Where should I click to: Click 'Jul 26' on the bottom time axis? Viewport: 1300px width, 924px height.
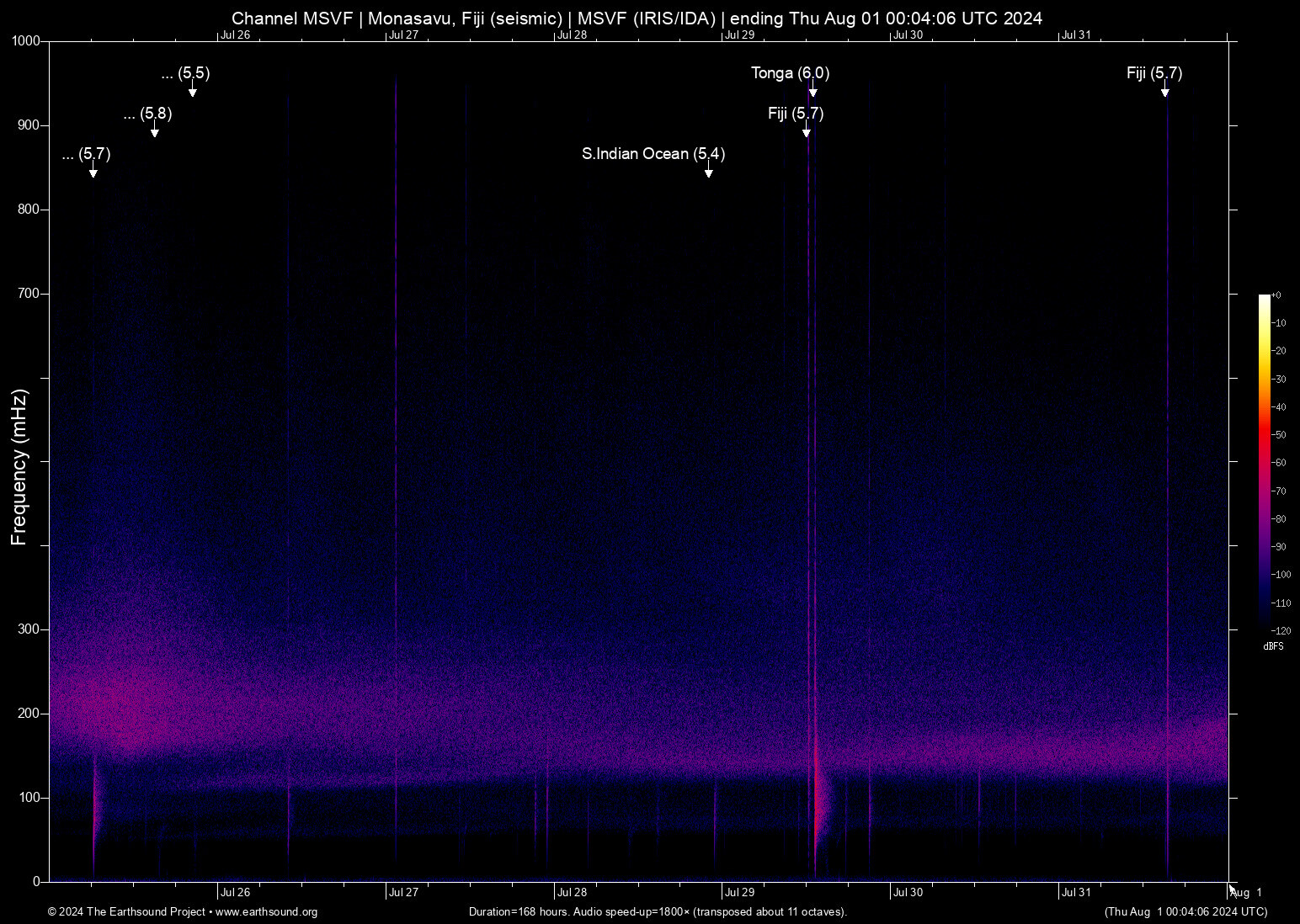coord(235,893)
